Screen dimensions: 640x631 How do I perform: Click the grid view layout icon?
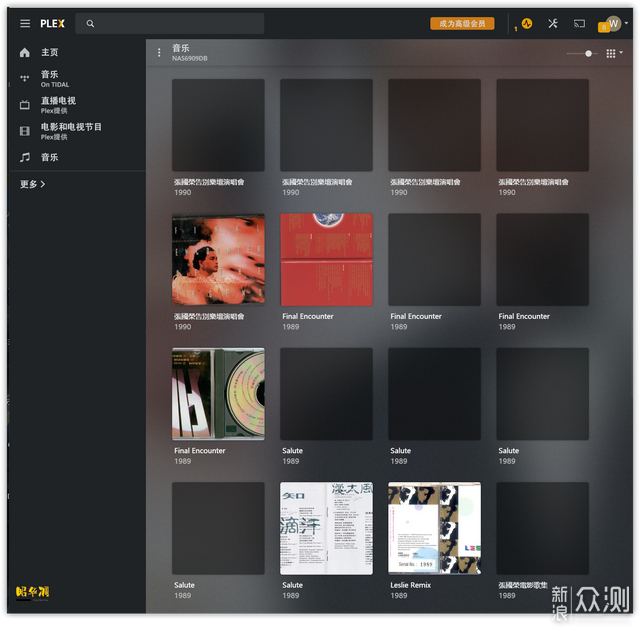coord(611,53)
